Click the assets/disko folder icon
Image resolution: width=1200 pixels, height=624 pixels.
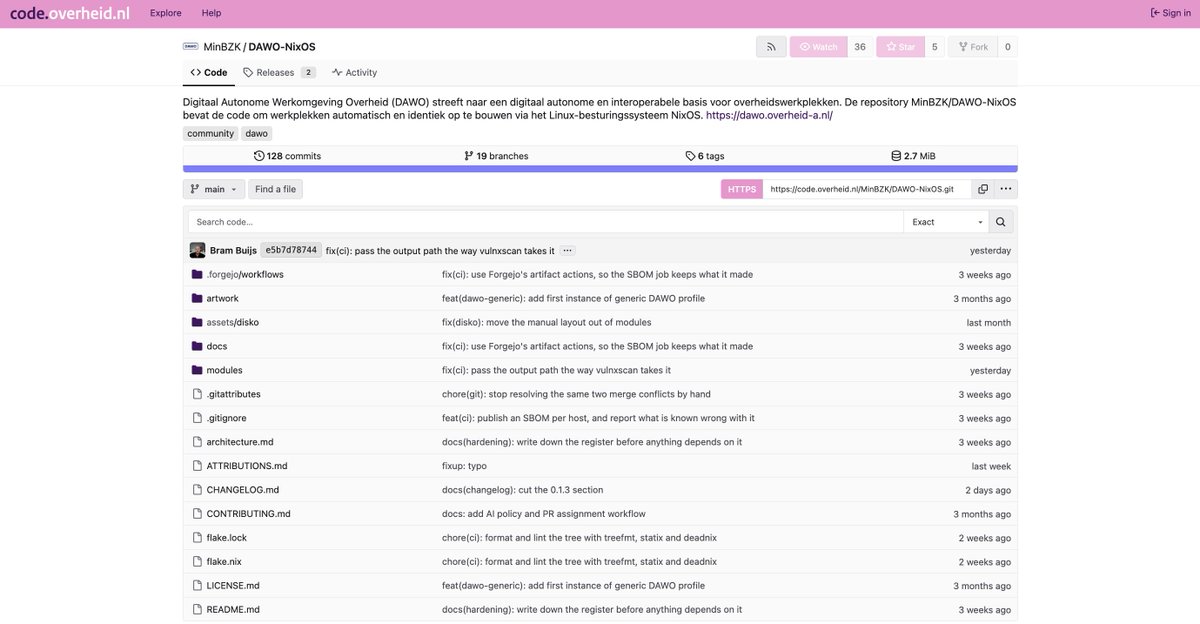[197, 322]
